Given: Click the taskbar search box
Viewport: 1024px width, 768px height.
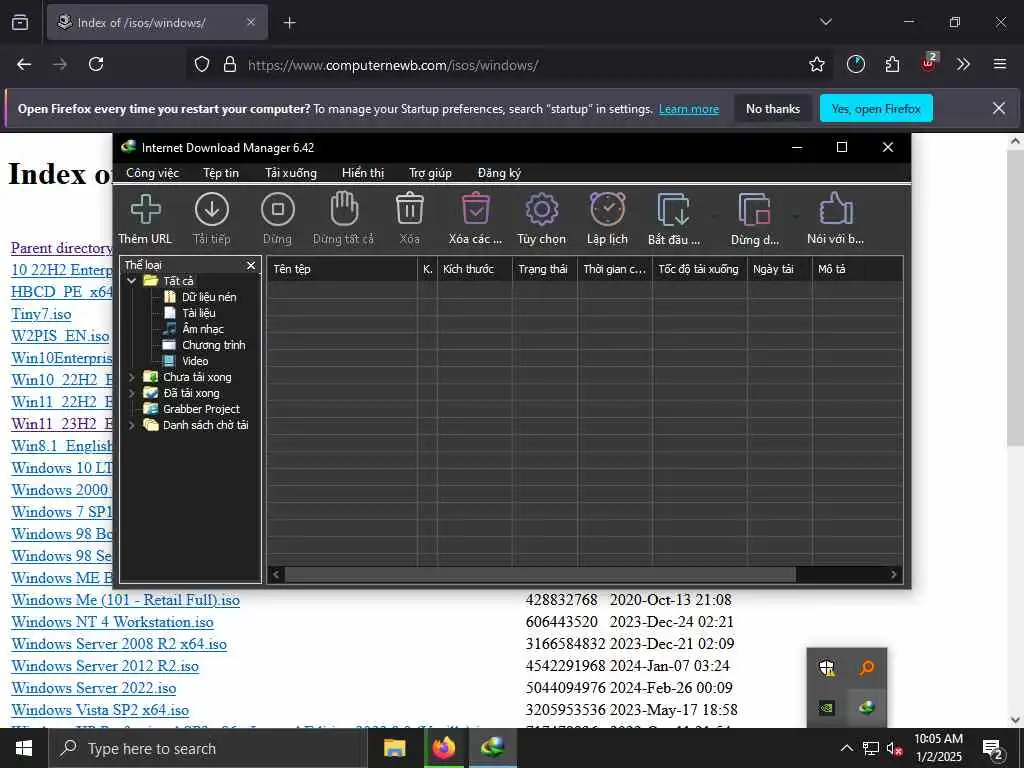Looking at the screenshot, I should point(208,748).
